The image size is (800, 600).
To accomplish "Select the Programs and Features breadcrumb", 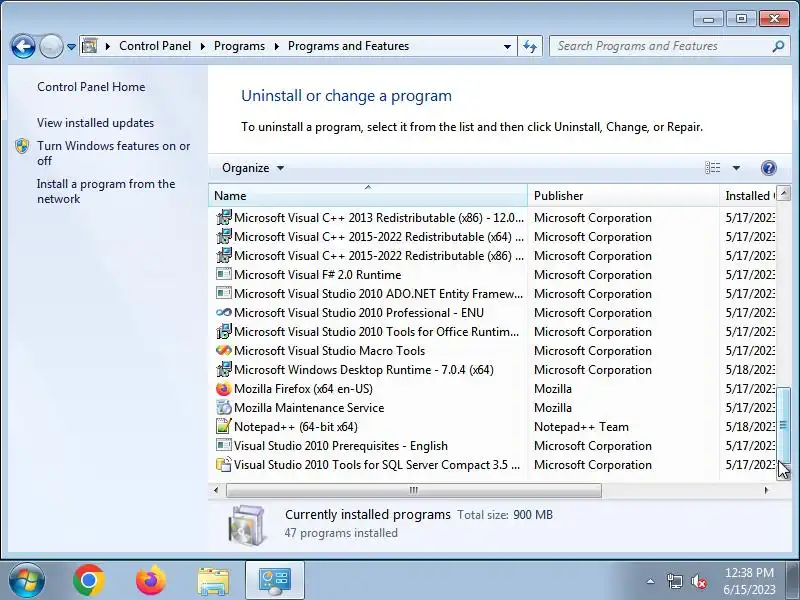I will pos(348,46).
